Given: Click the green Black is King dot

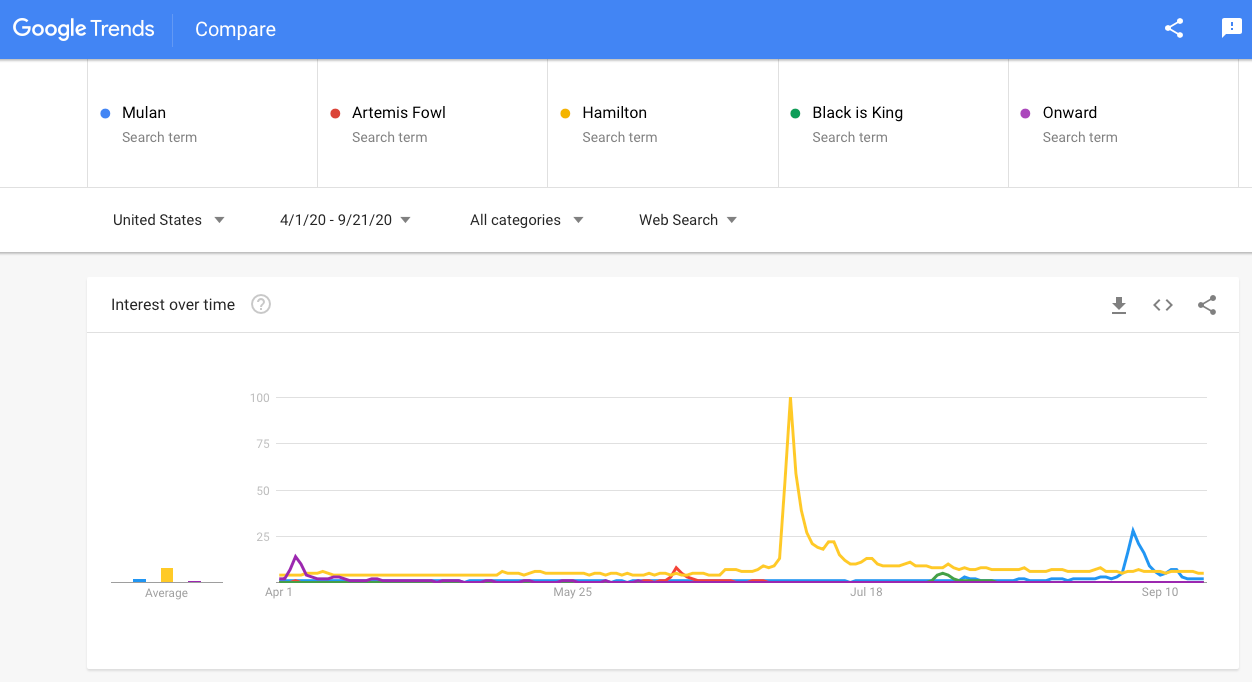Looking at the screenshot, I should pyautogui.click(x=795, y=113).
